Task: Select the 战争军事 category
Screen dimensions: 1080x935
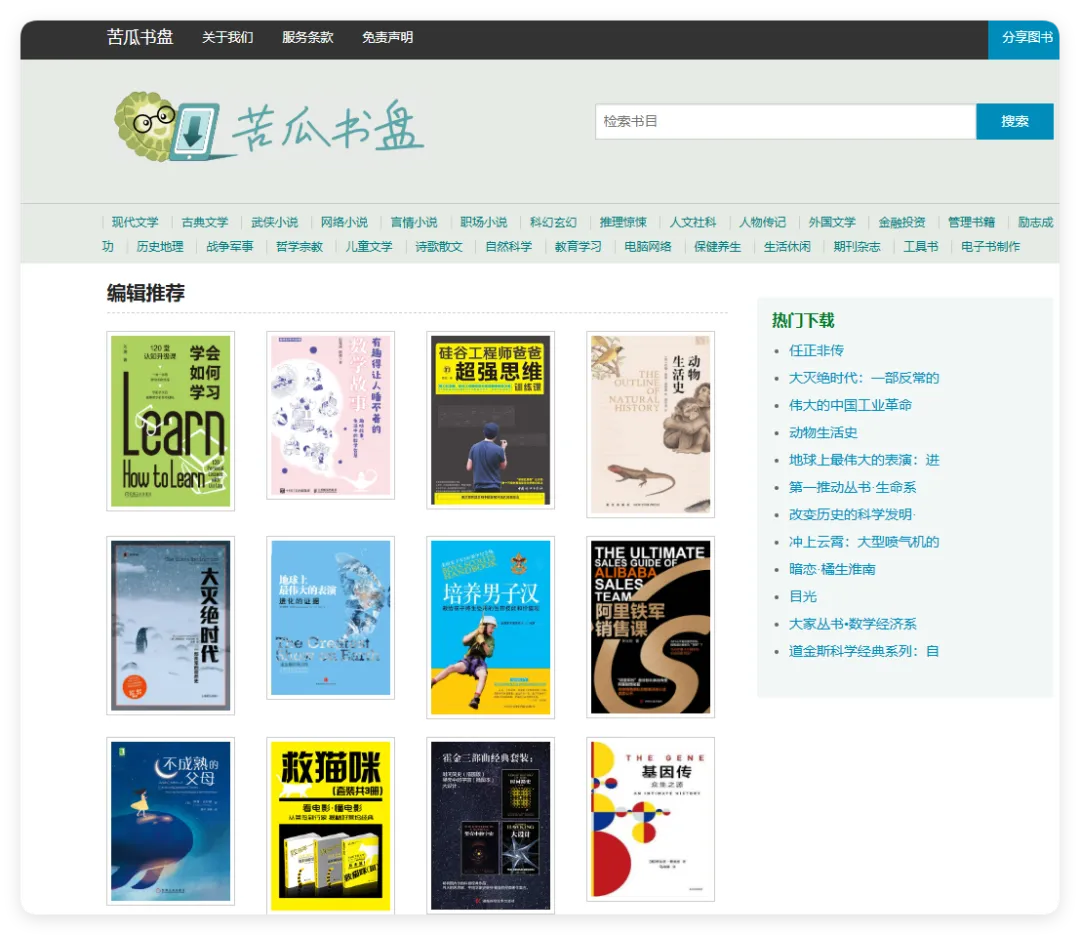Action: click(229, 246)
